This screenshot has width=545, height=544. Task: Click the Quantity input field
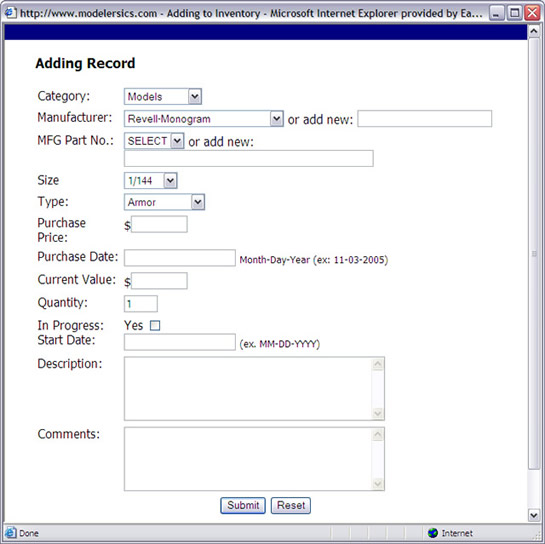click(141, 304)
